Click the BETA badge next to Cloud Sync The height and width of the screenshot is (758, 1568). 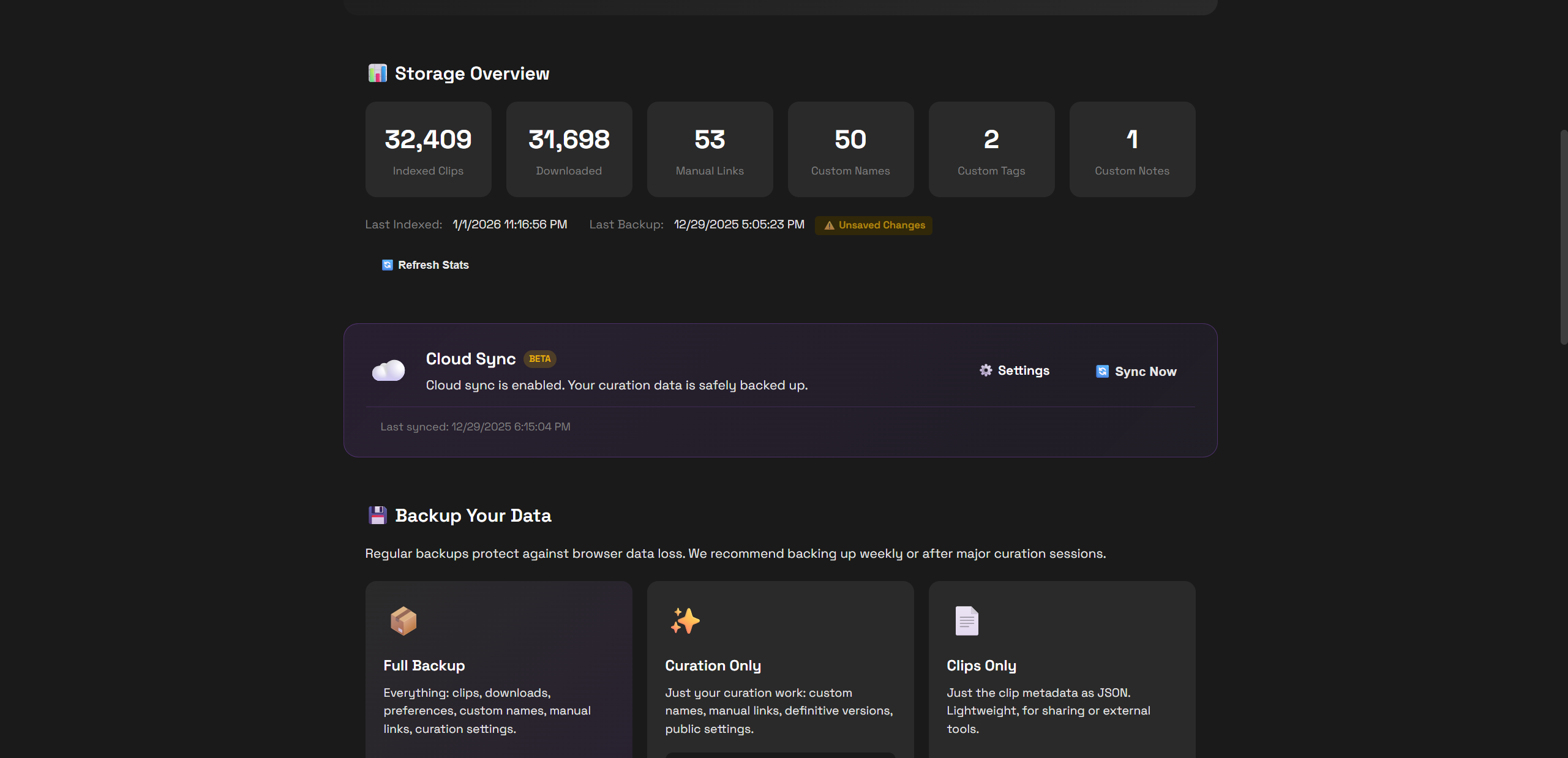[x=539, y=359]
